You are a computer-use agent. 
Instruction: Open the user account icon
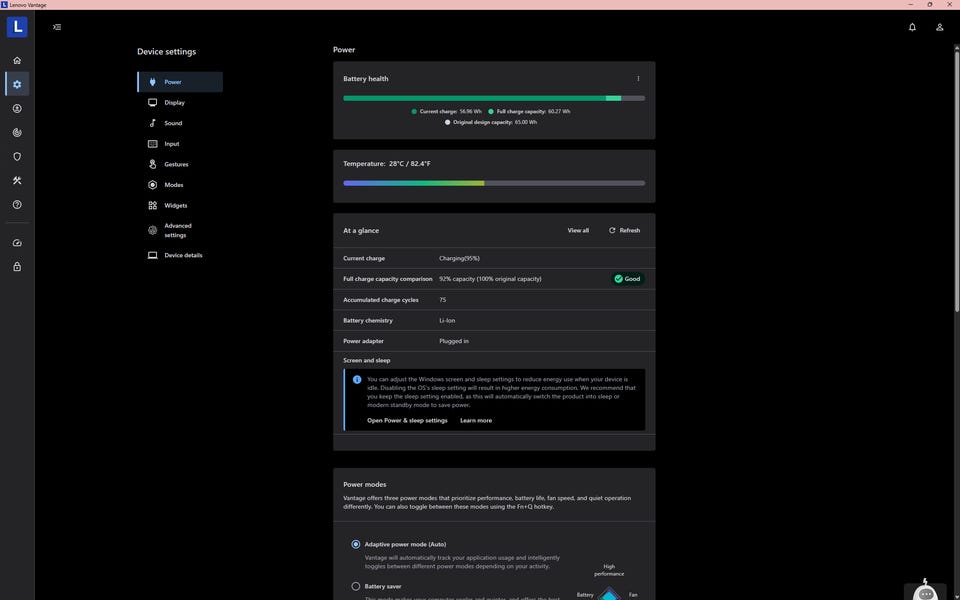(x=939, y=27)
